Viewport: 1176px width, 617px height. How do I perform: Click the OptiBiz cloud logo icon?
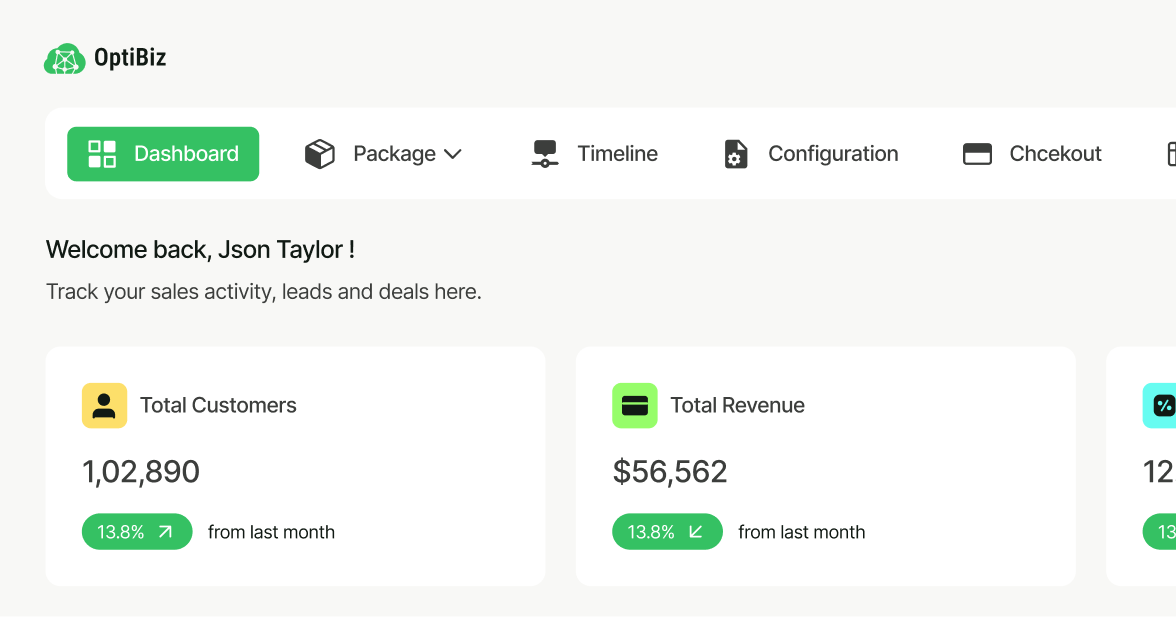click(x=65, y=59)
